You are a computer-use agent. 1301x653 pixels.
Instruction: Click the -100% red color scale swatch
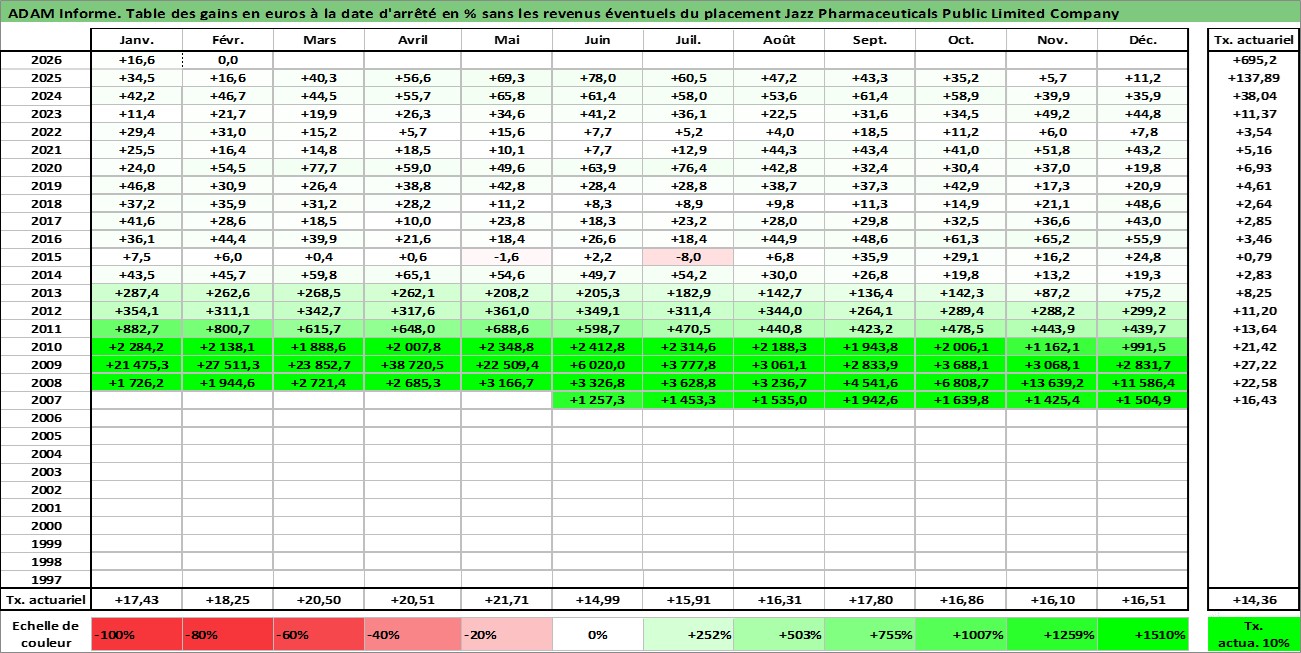[x=136, y=634]
